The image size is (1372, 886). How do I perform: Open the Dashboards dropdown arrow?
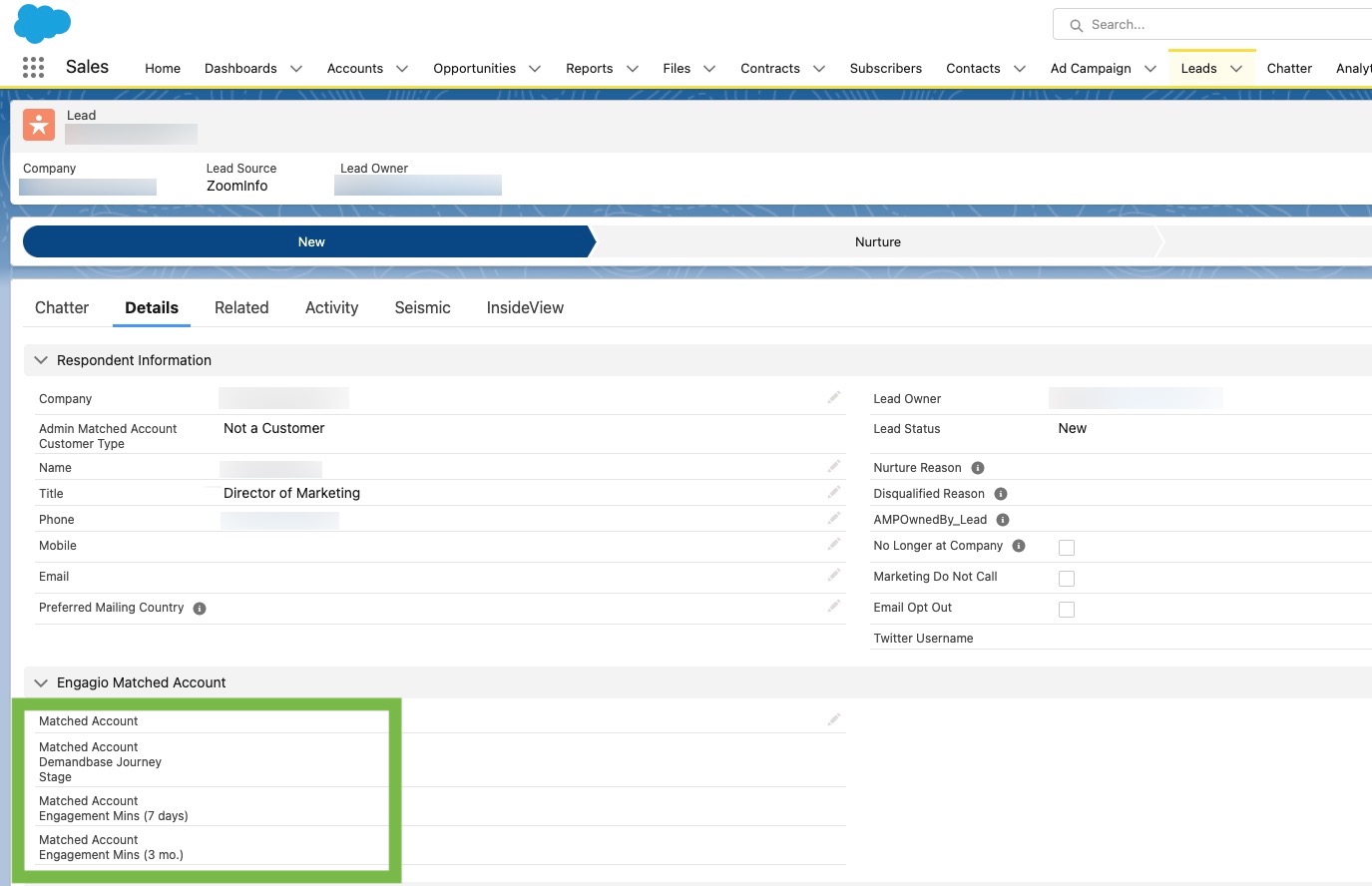pos(296,69)
